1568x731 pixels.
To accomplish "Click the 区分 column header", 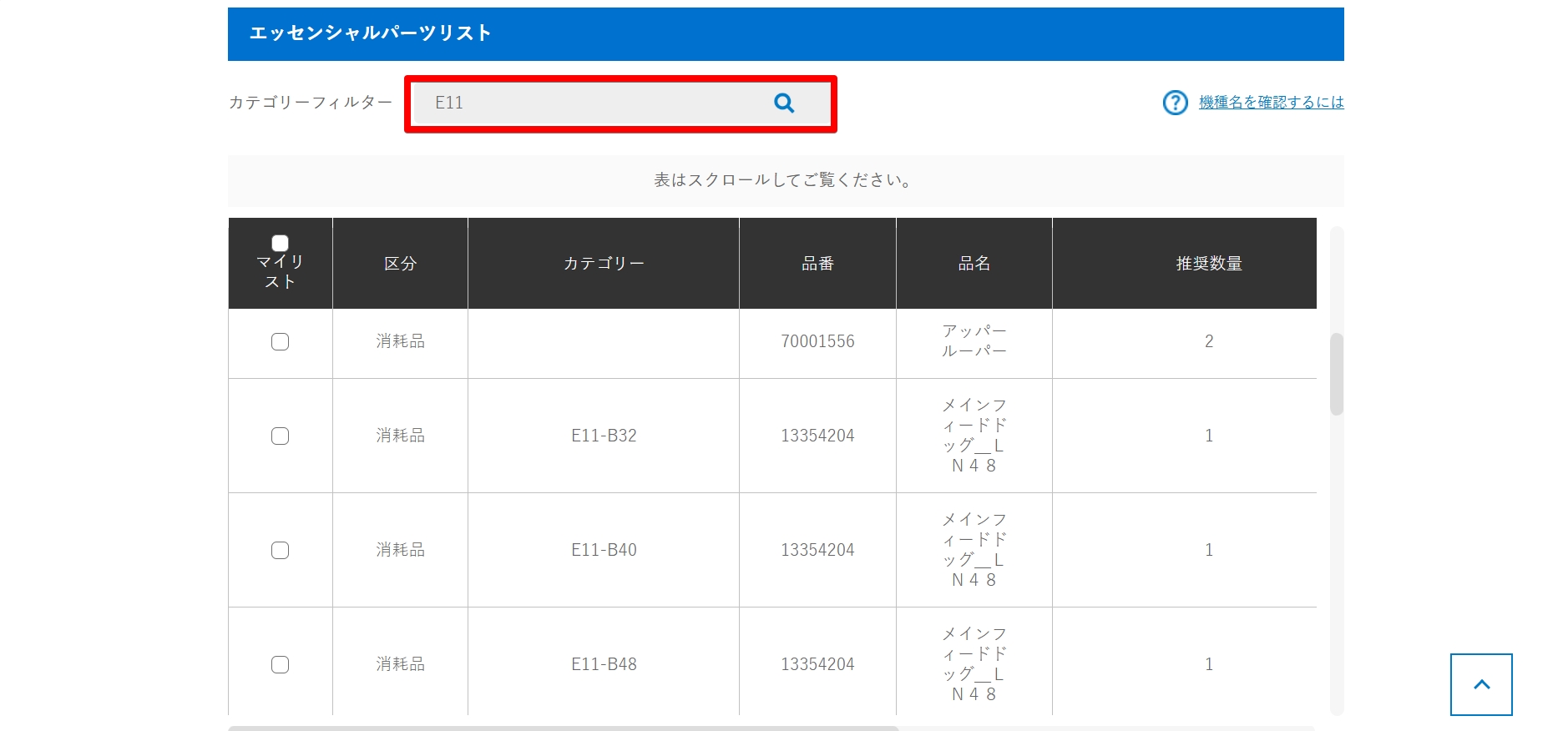I will click(x=400, y=264).
